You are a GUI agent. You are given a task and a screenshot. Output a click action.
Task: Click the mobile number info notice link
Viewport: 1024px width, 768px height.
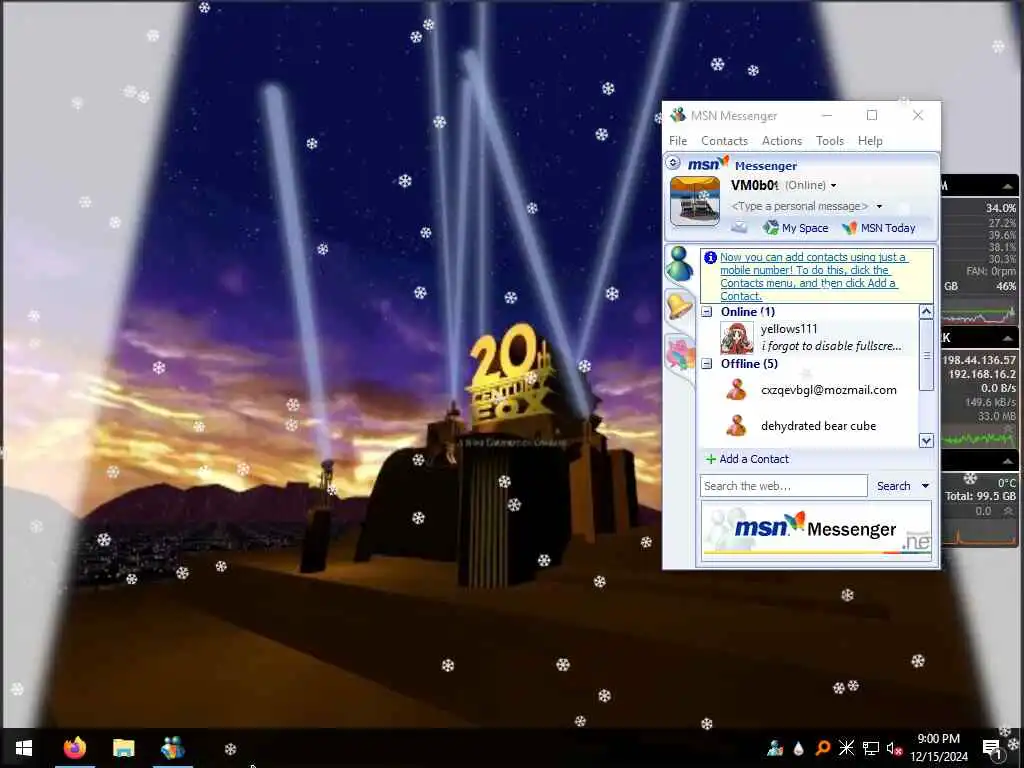coord(812,276)
